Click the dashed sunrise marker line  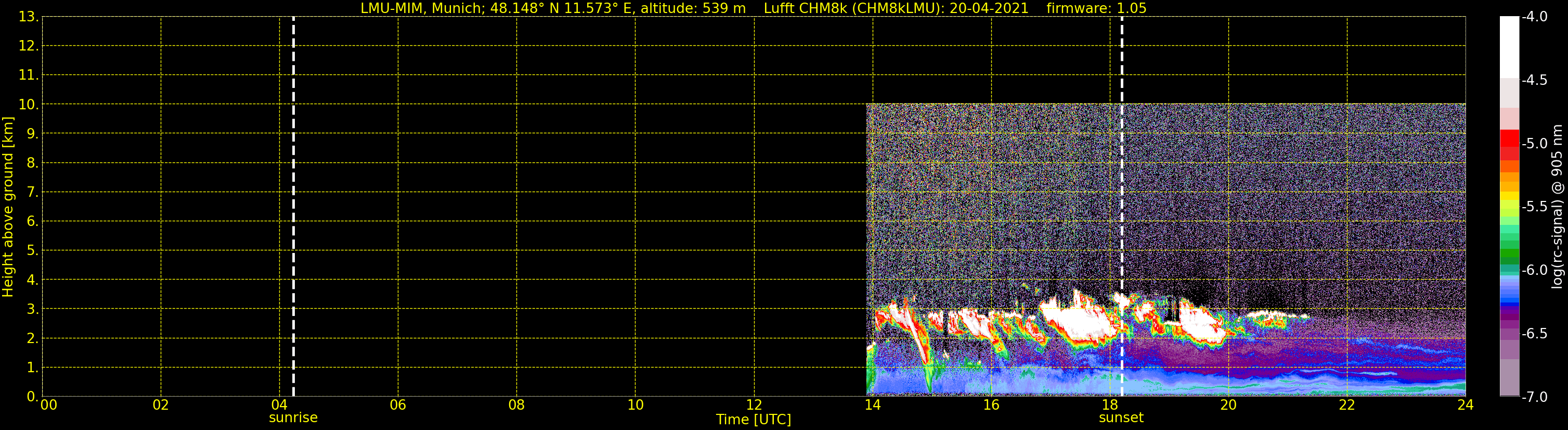pyautogui.click(x=293, y=207)
